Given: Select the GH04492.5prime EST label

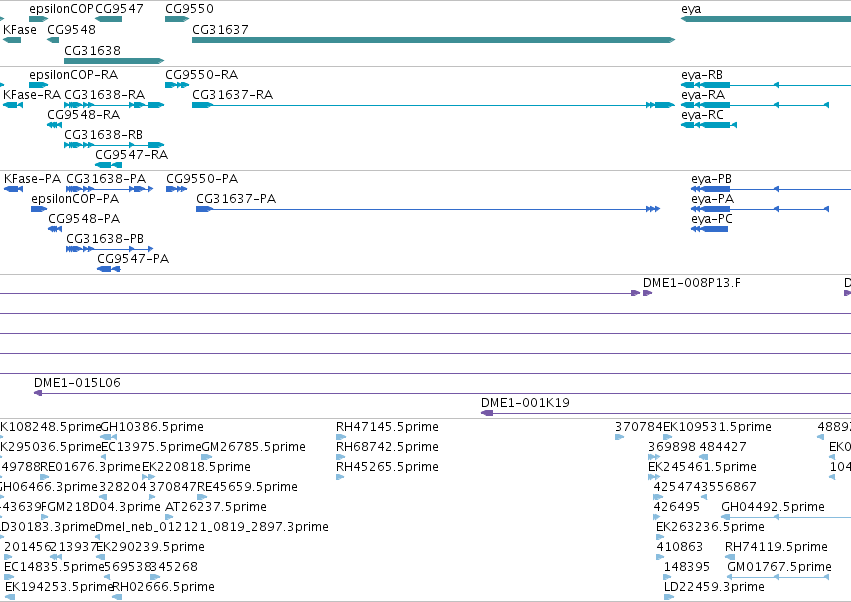Looking at the screenshot, I should pyautogui.click(x=773, y=507).
